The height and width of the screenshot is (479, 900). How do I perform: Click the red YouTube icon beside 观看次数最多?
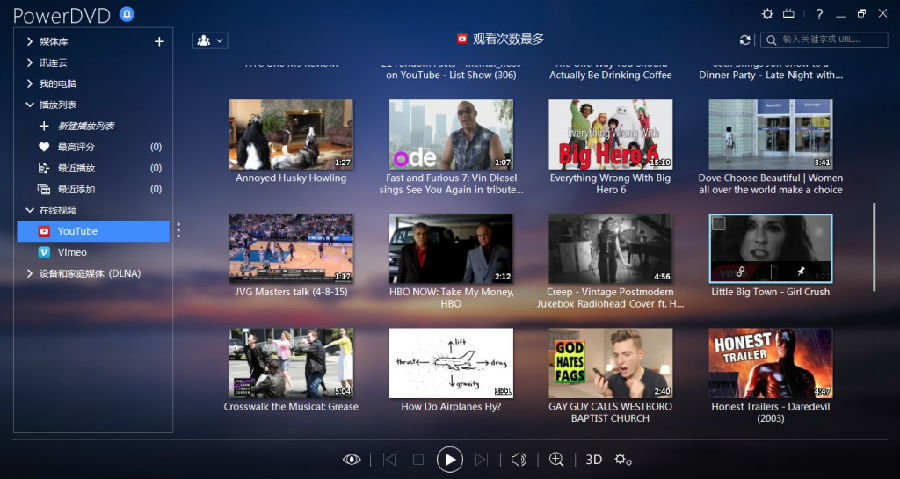(x=462, y=39)
